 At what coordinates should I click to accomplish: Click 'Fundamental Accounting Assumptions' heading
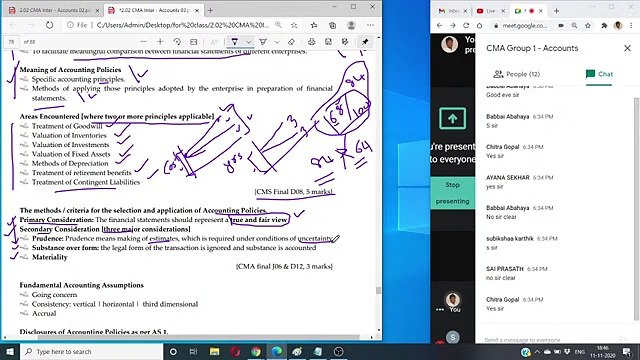coord(82,285)
